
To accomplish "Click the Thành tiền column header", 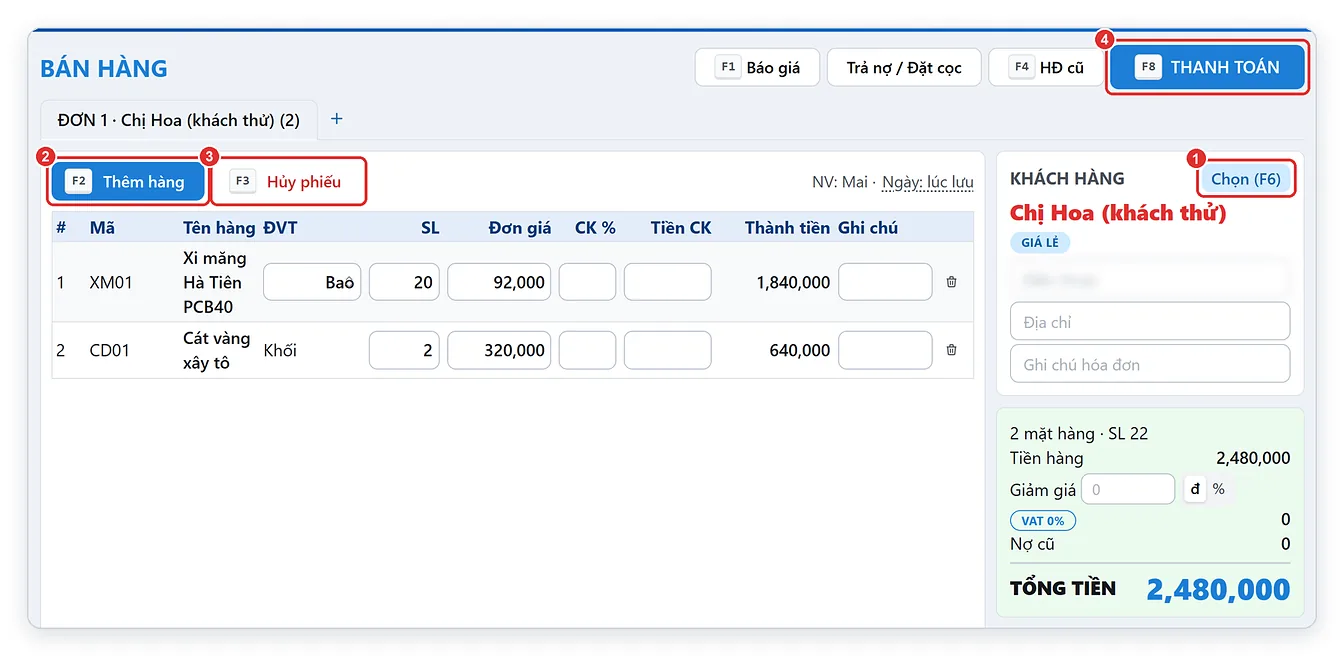I will pyautogui.click(x=787, y=228).
